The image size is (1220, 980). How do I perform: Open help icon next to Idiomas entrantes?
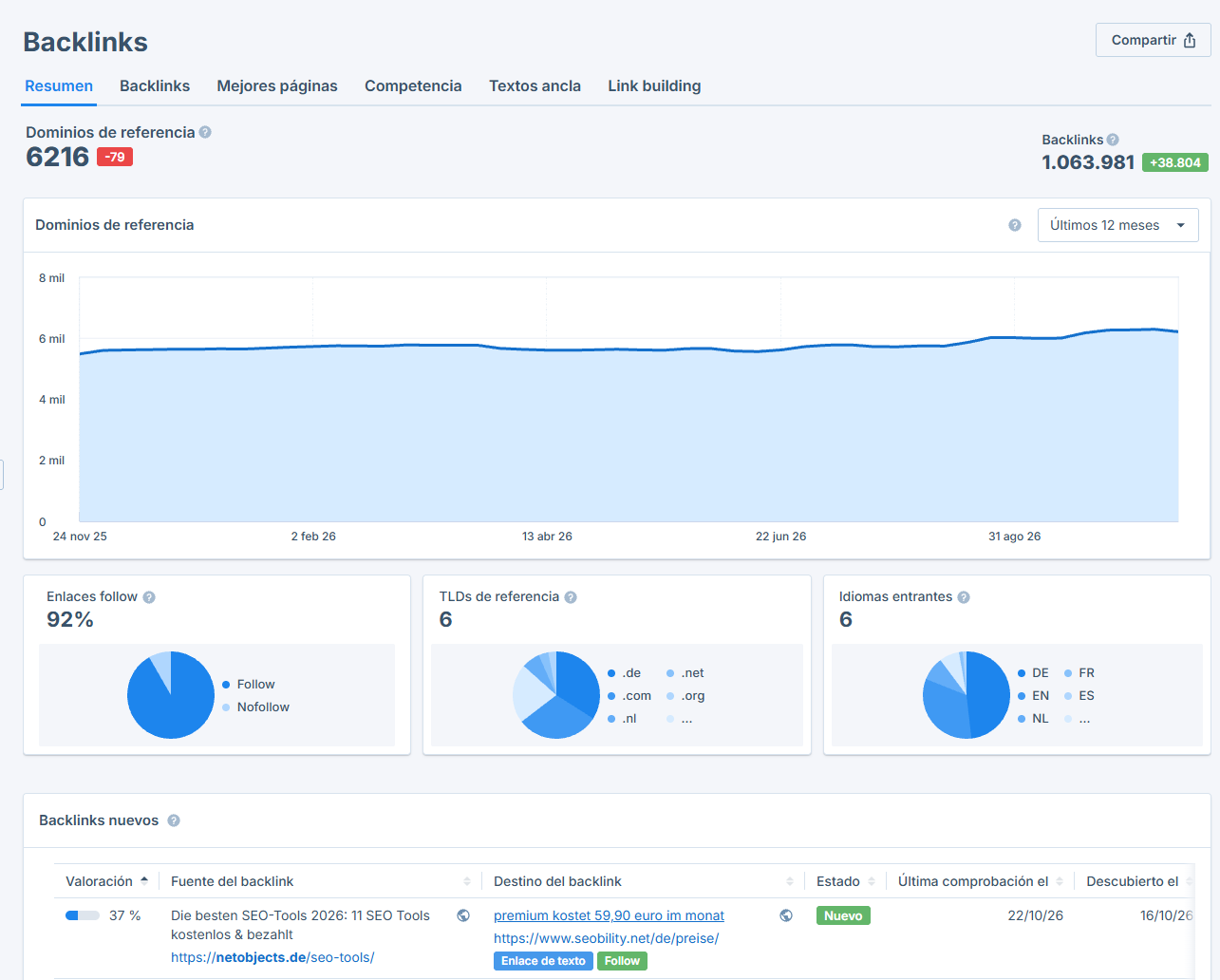tap(964, 597)
